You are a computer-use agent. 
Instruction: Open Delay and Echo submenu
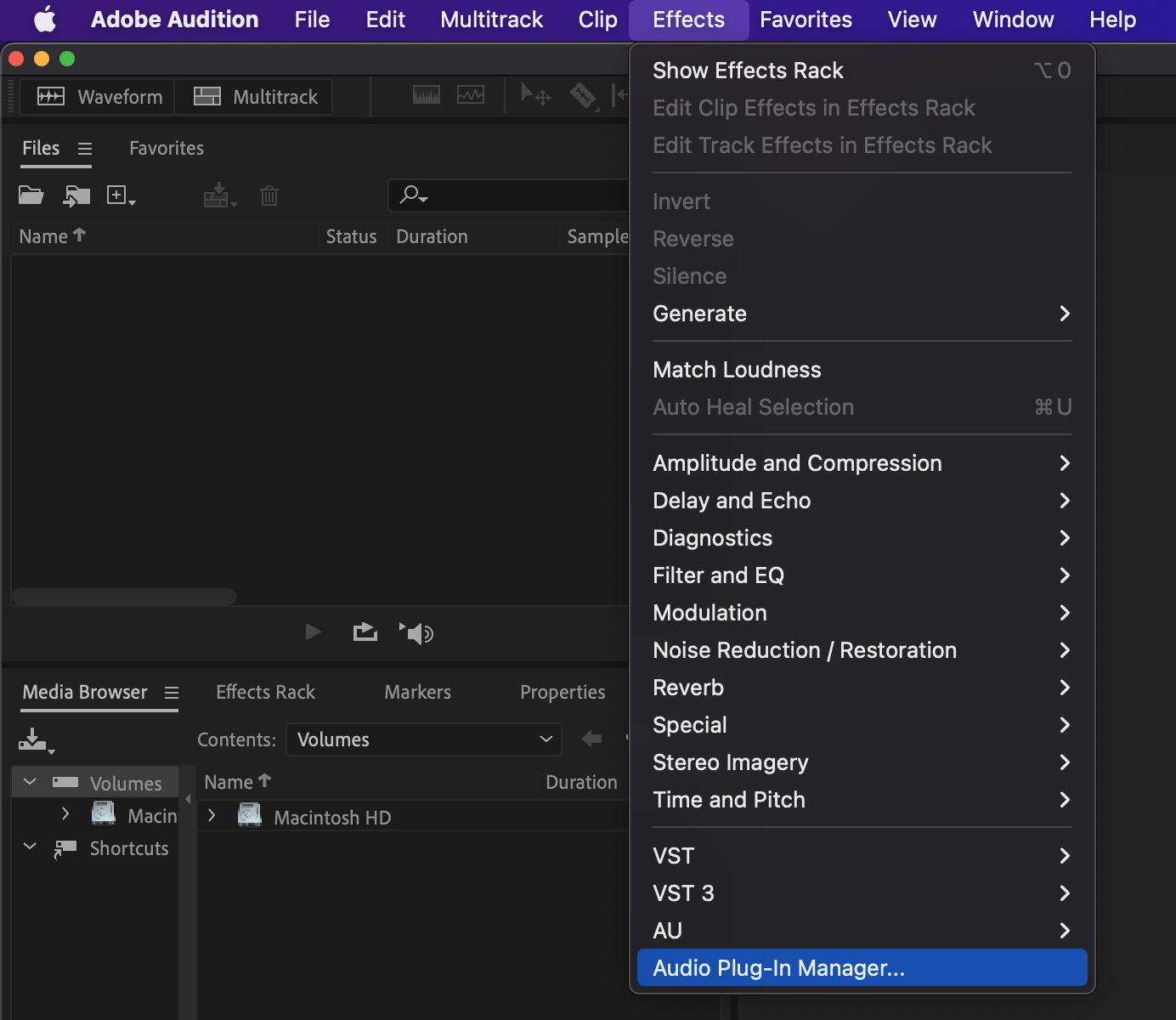click(862, 501)
